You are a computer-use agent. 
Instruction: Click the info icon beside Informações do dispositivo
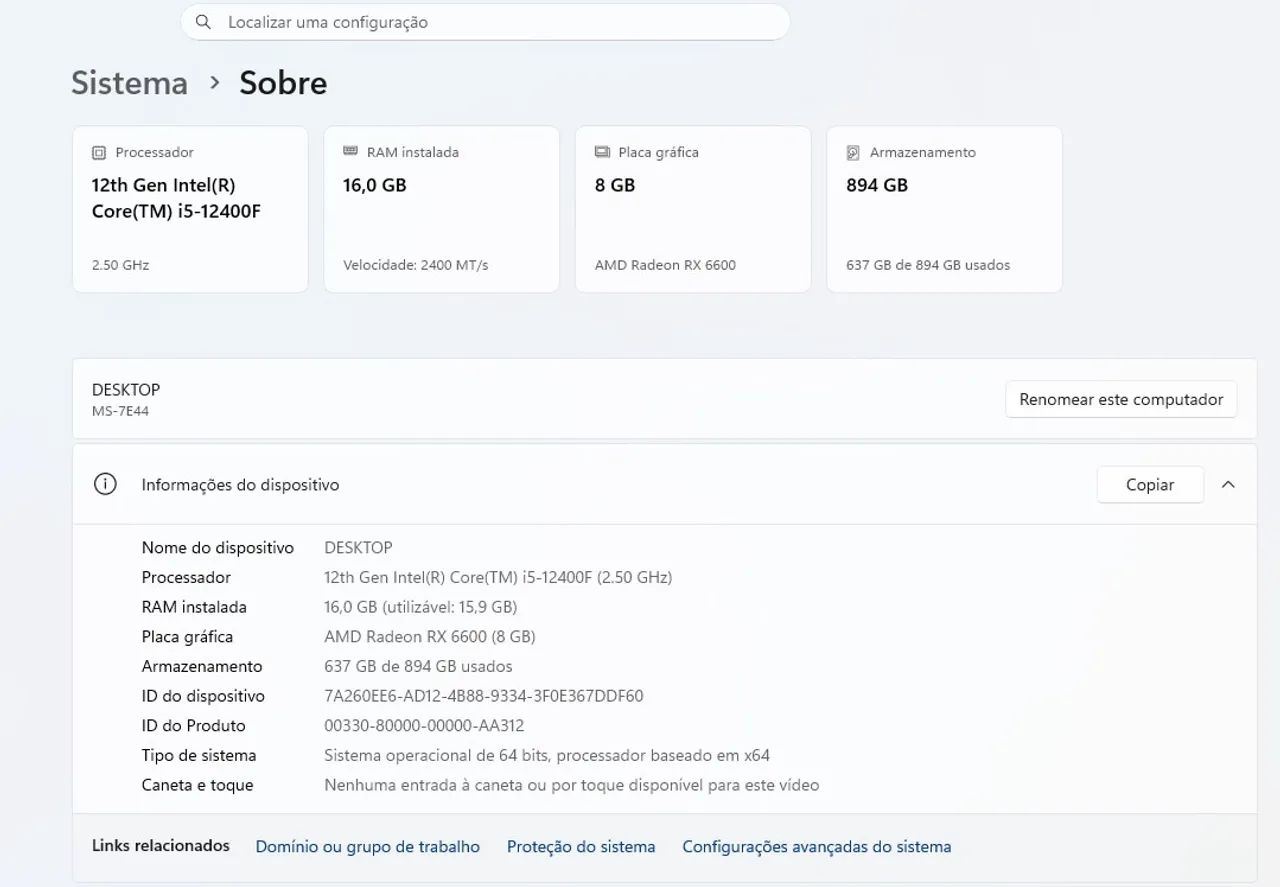105,484
